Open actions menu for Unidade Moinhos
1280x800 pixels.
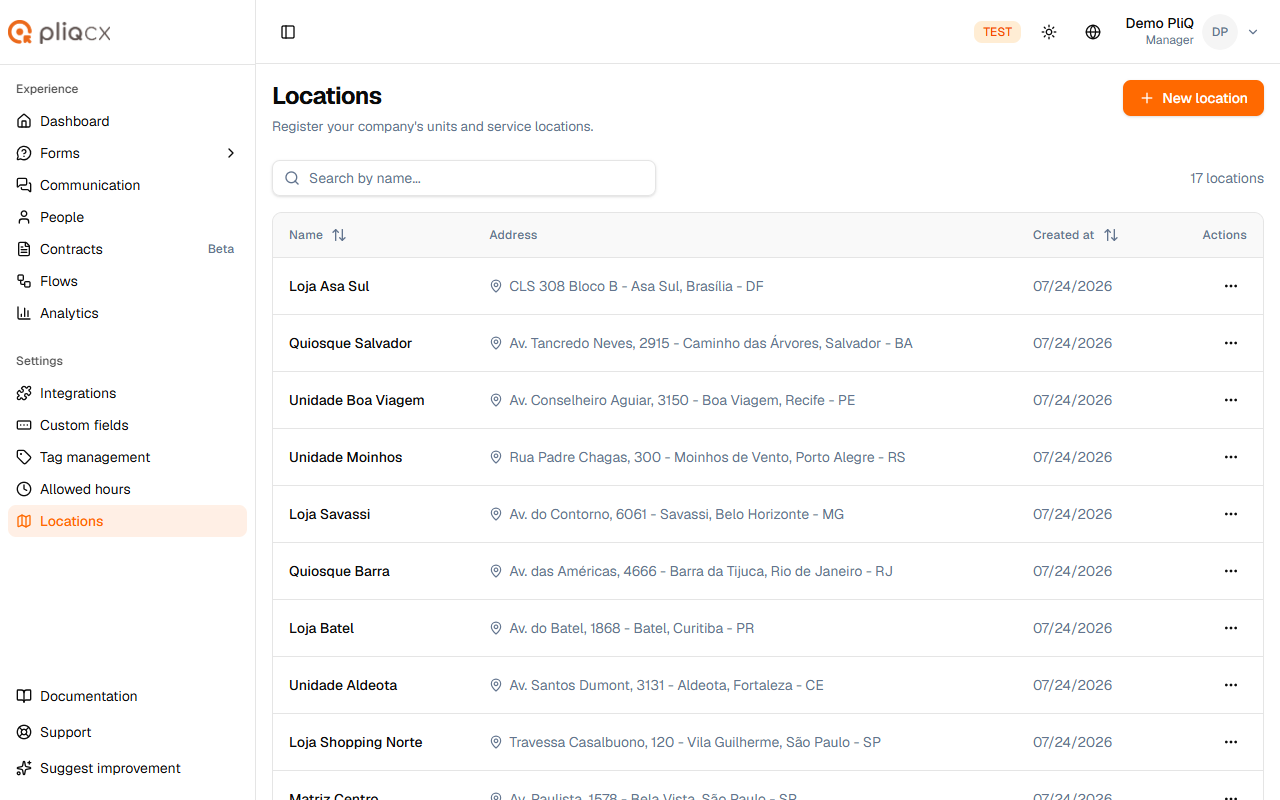click(x=1231, y=457)
